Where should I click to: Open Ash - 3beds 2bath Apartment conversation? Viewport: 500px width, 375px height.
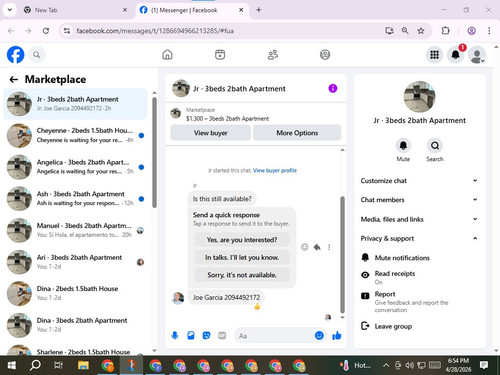(x=76, y=198)
